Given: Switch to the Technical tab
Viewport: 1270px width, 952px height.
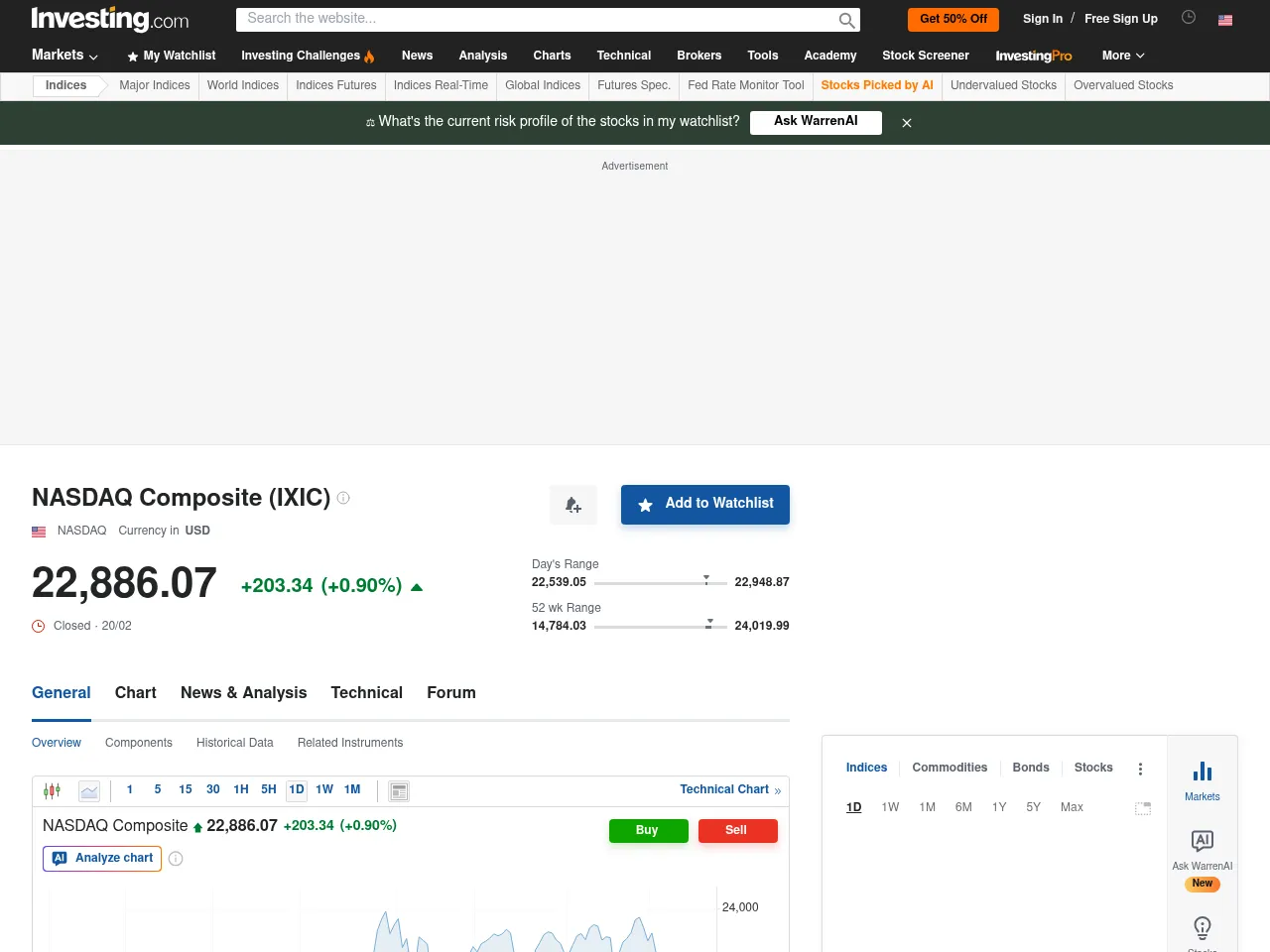Looking at the screenshot, I should click(x=366, y=692).
